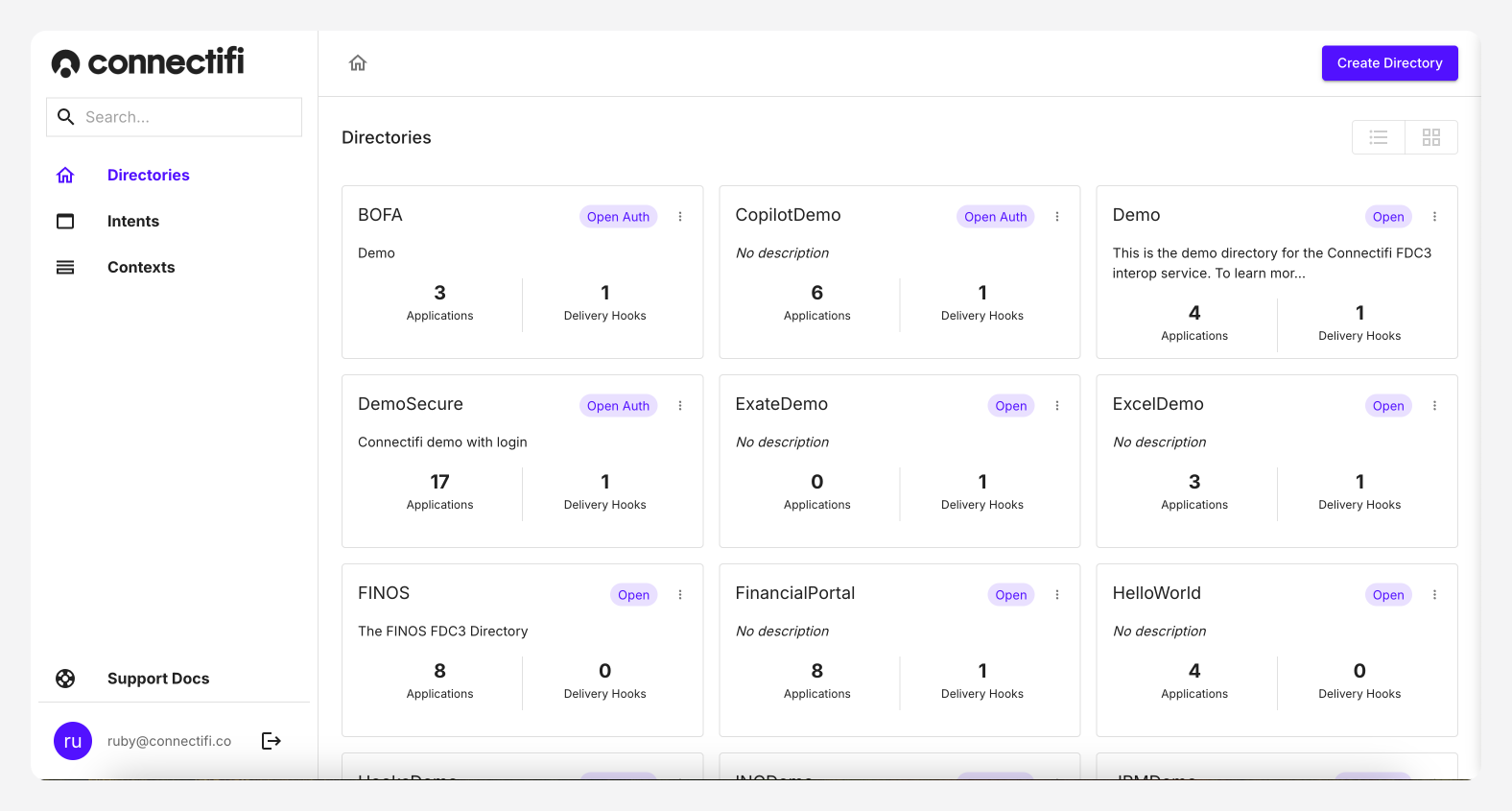Click the Open badge on ExateDemo card

[1011, 406]
